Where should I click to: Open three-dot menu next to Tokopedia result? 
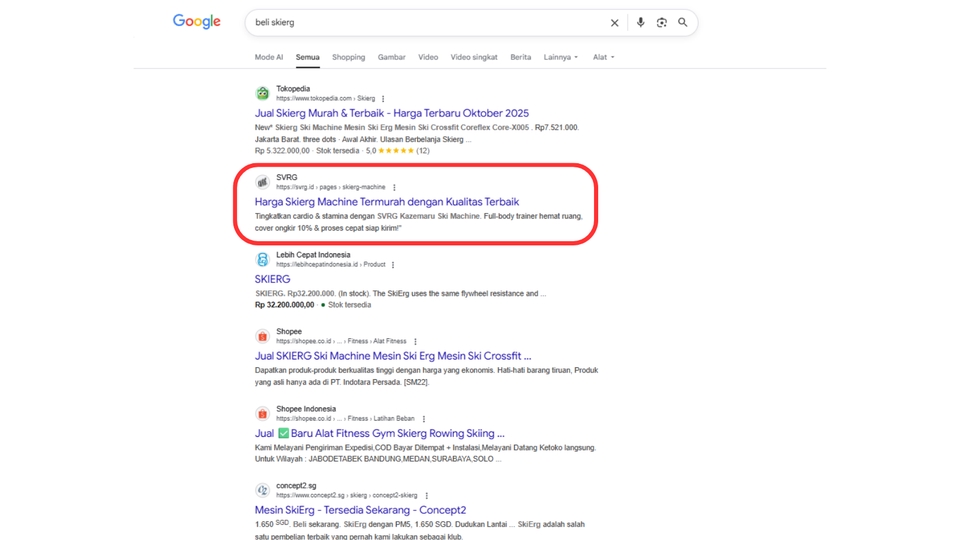383,99
